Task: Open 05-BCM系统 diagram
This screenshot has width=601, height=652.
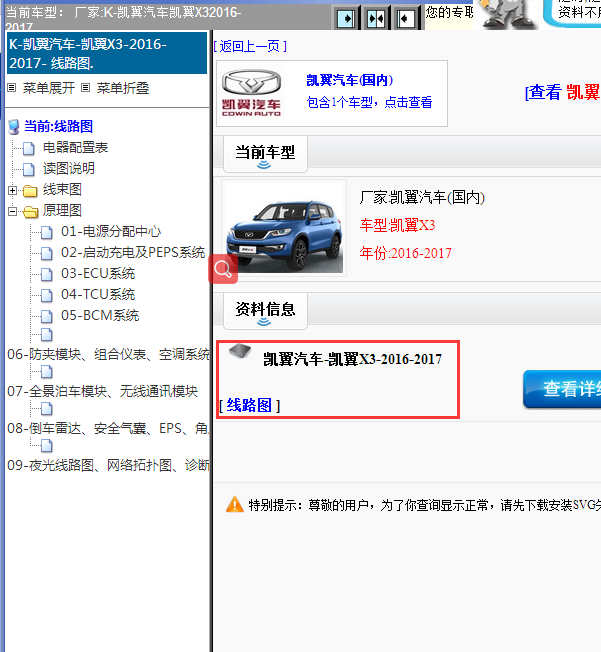Action: 100,316
